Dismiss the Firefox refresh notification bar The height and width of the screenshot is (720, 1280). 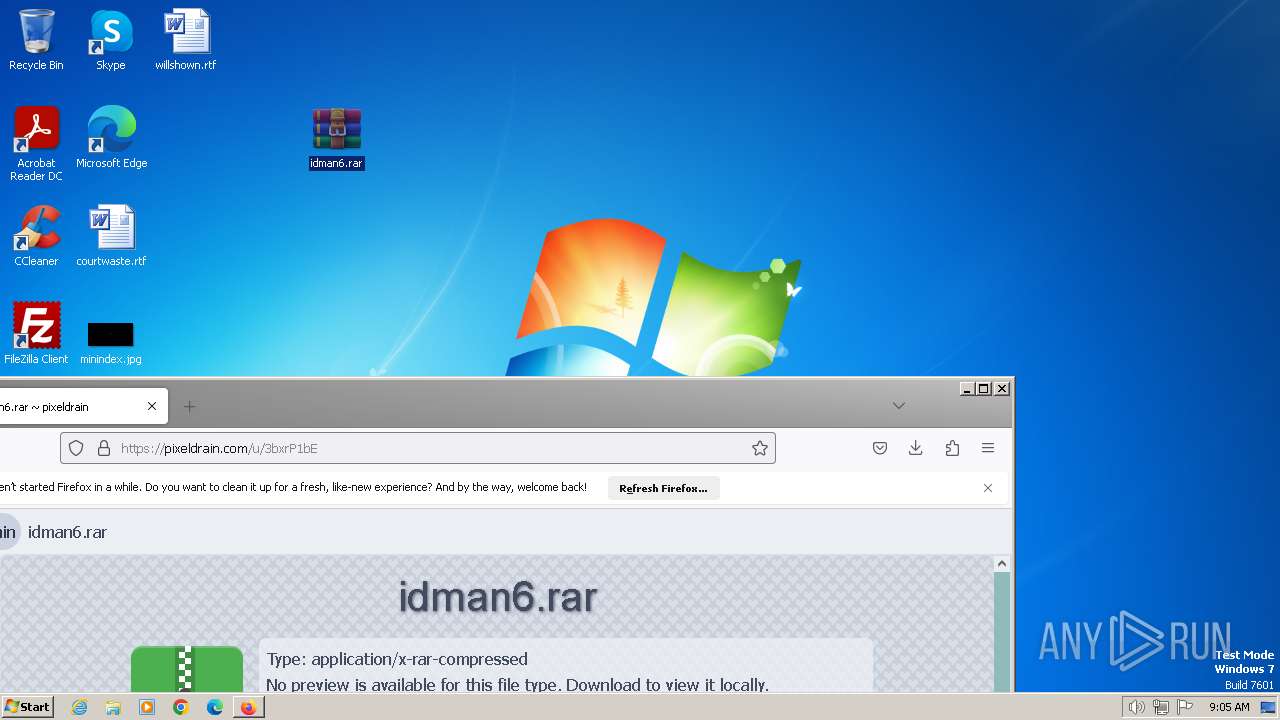(988, 488)
